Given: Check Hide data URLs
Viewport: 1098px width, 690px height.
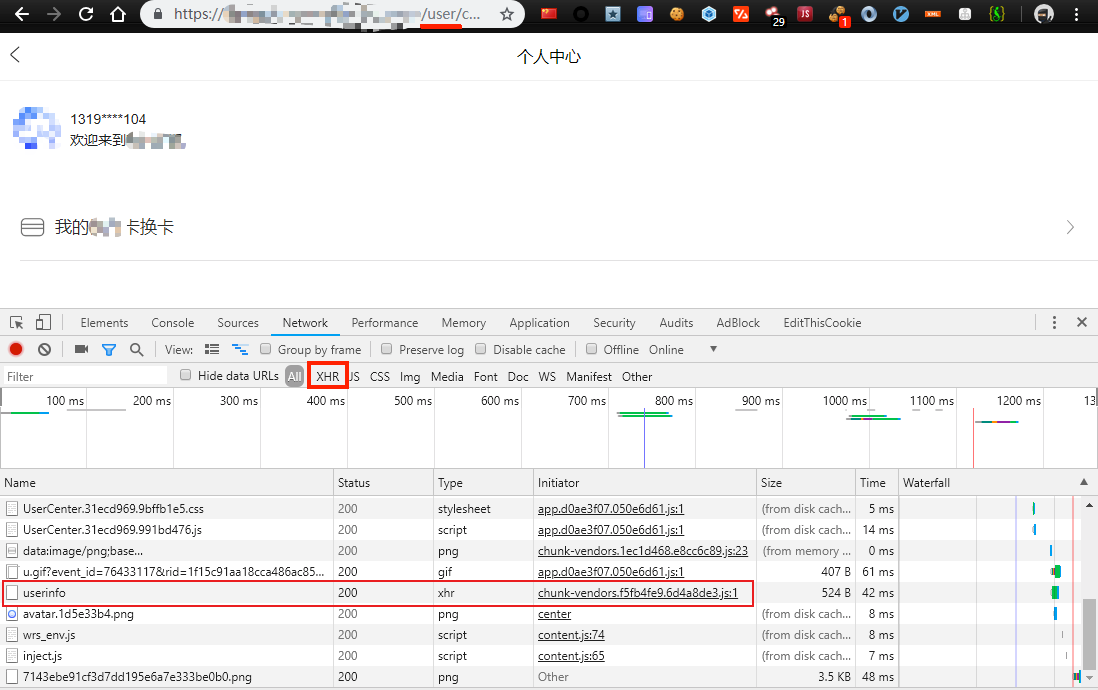Looking at the screenshot, I should point(186,375).
